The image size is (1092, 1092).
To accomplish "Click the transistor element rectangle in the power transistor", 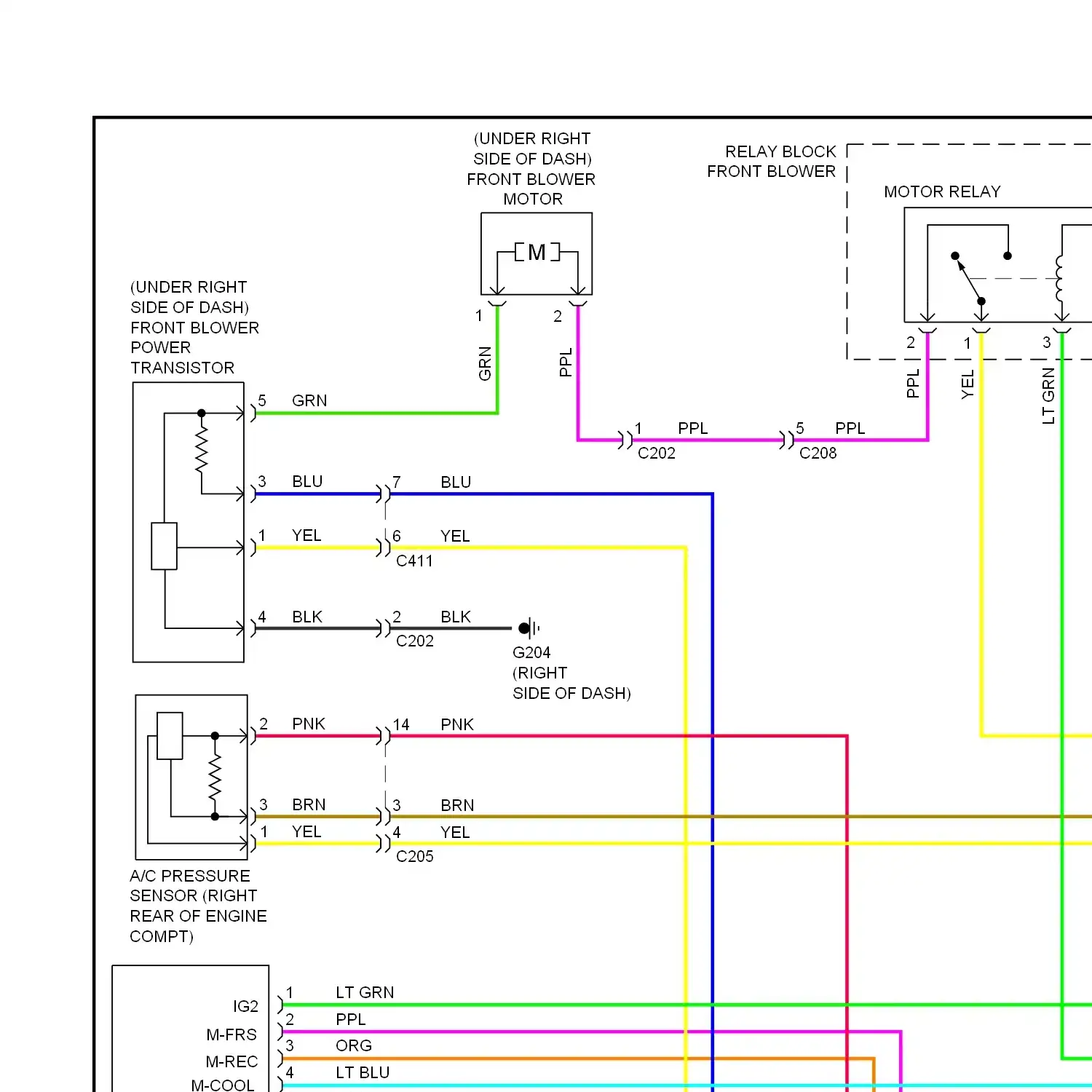I will point(165,546).
